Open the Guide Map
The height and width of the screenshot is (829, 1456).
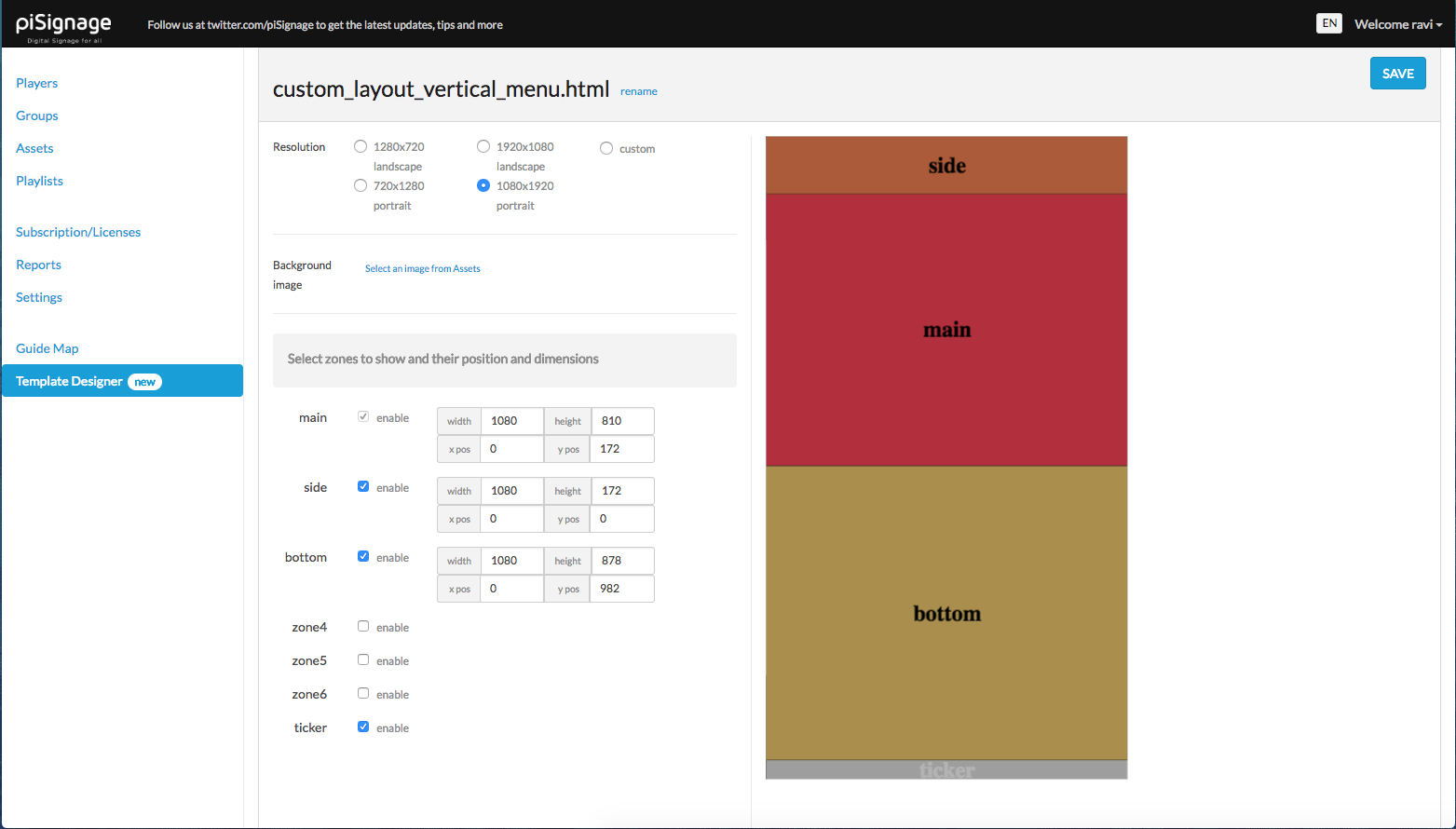click(x=48, y=348)
